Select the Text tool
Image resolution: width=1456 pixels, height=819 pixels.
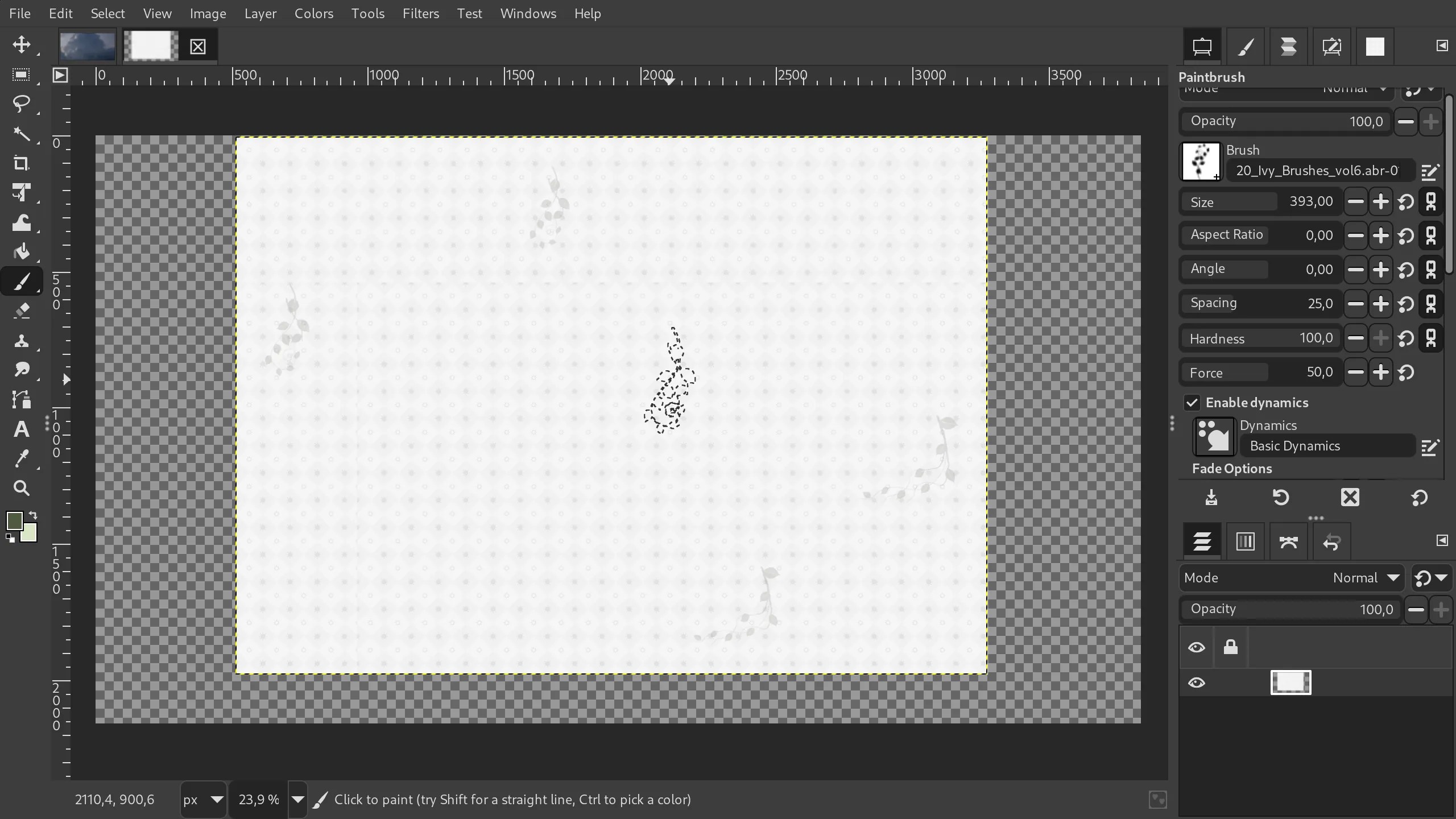click(23, 429)
